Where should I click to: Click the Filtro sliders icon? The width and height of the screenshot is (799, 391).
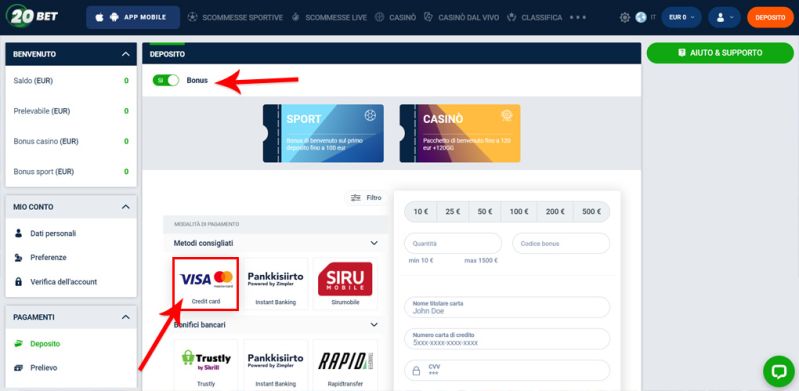(356, 198)
